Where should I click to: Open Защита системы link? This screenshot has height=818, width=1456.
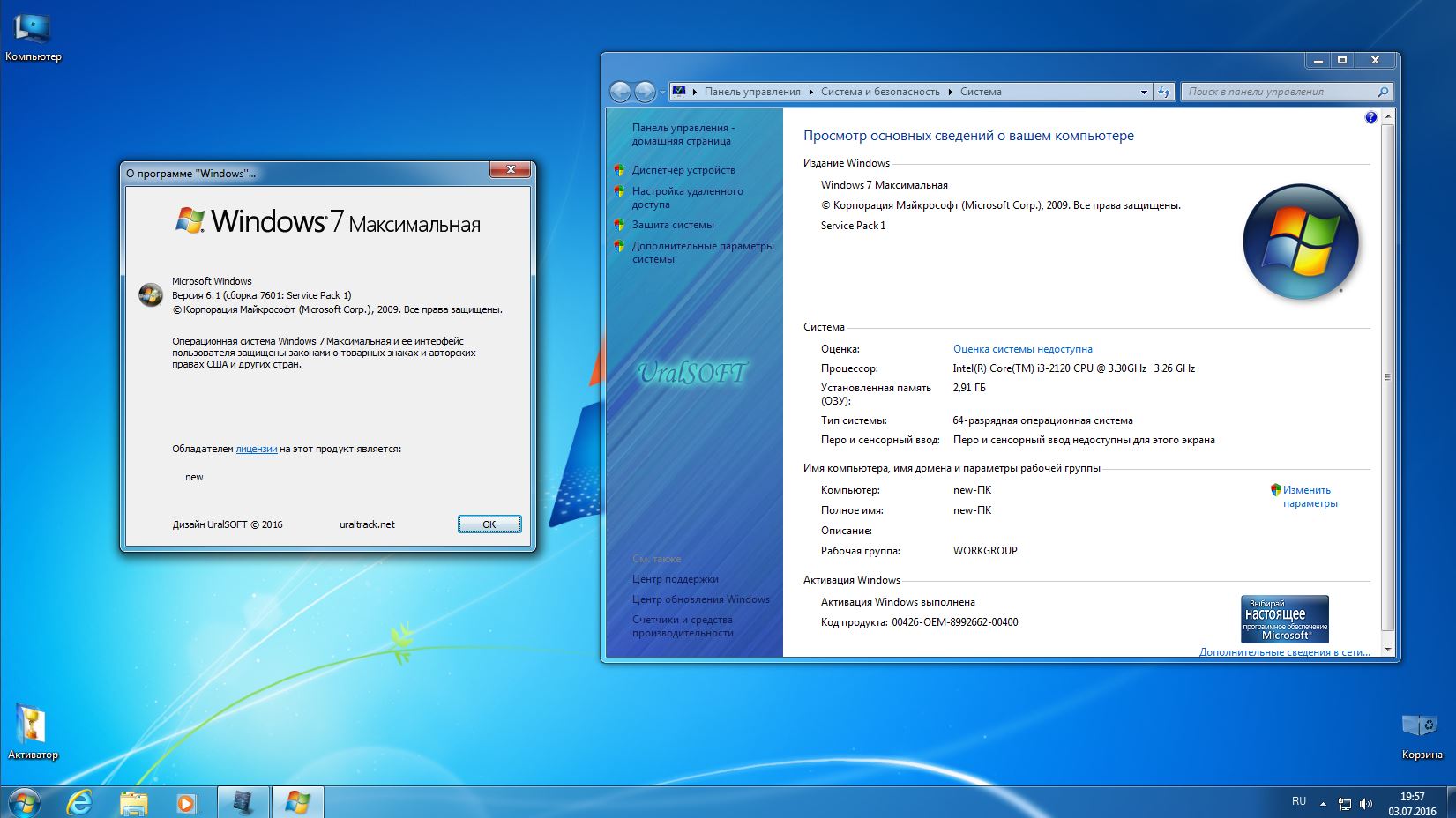[673, 225]
